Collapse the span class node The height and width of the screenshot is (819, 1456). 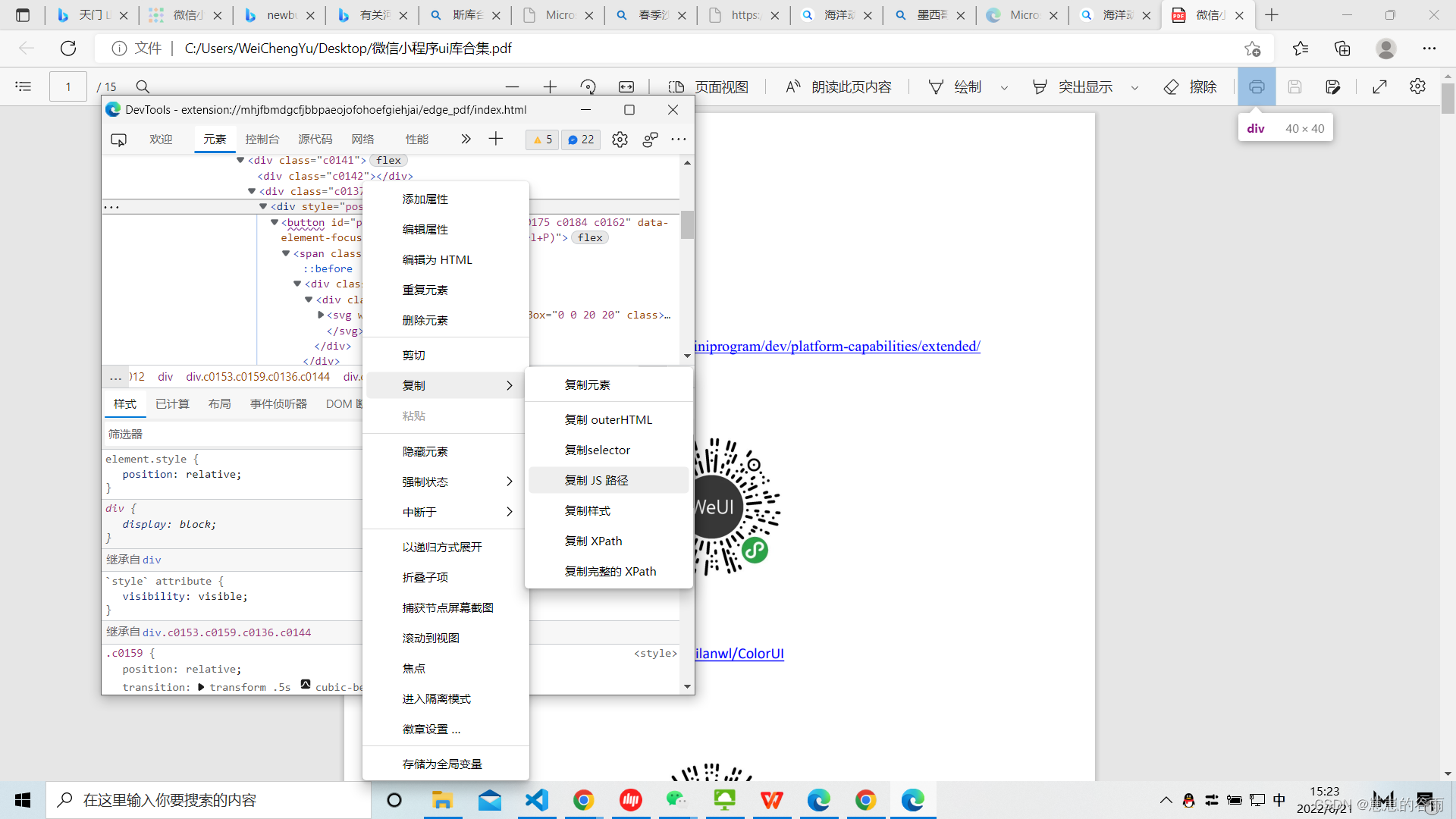point(286,253)
